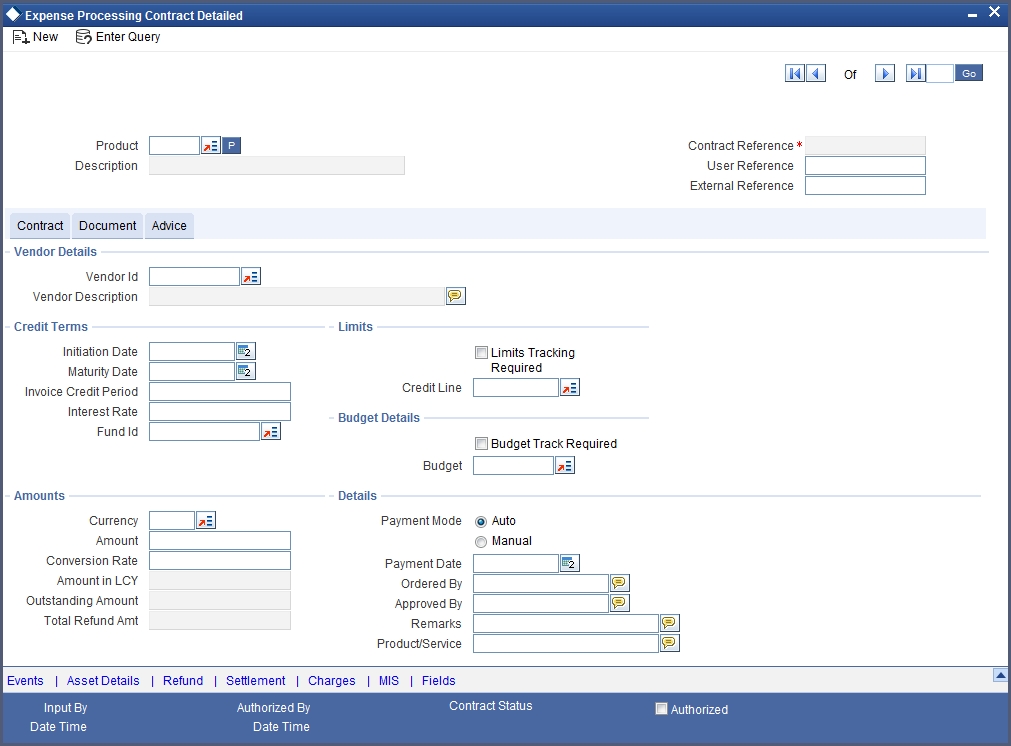Focus the Maturity Date field
The width and height of the screenshot is (1011, 746).
point(191,371)
